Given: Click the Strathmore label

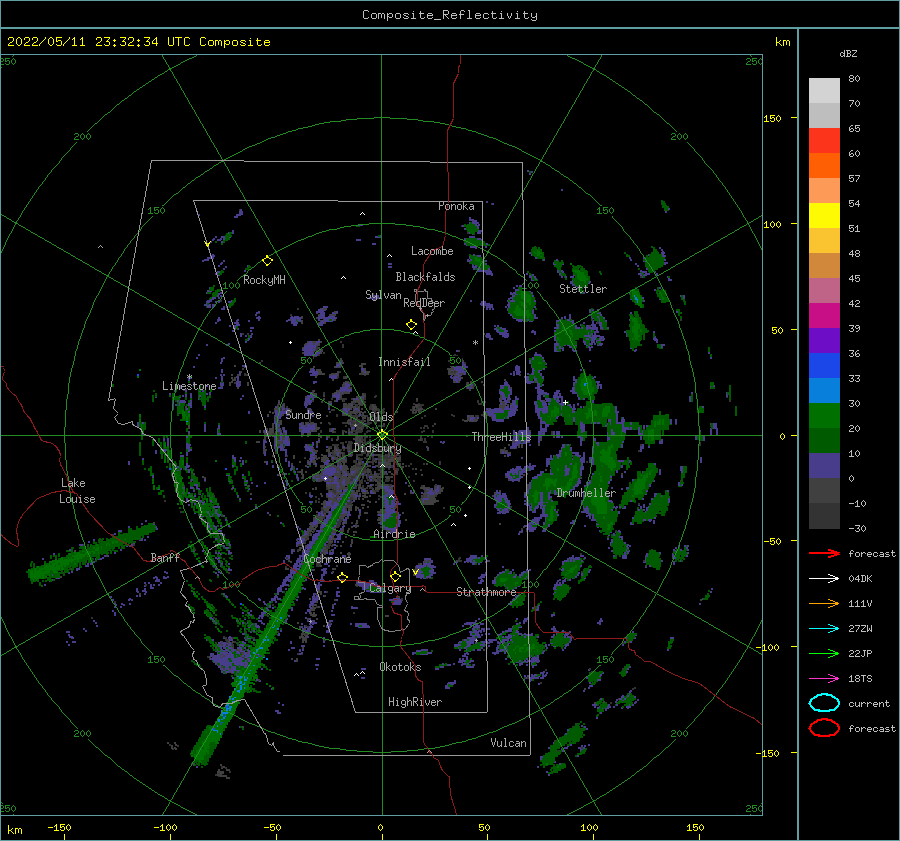Looking at the screenshot, I should coord(486,592).
